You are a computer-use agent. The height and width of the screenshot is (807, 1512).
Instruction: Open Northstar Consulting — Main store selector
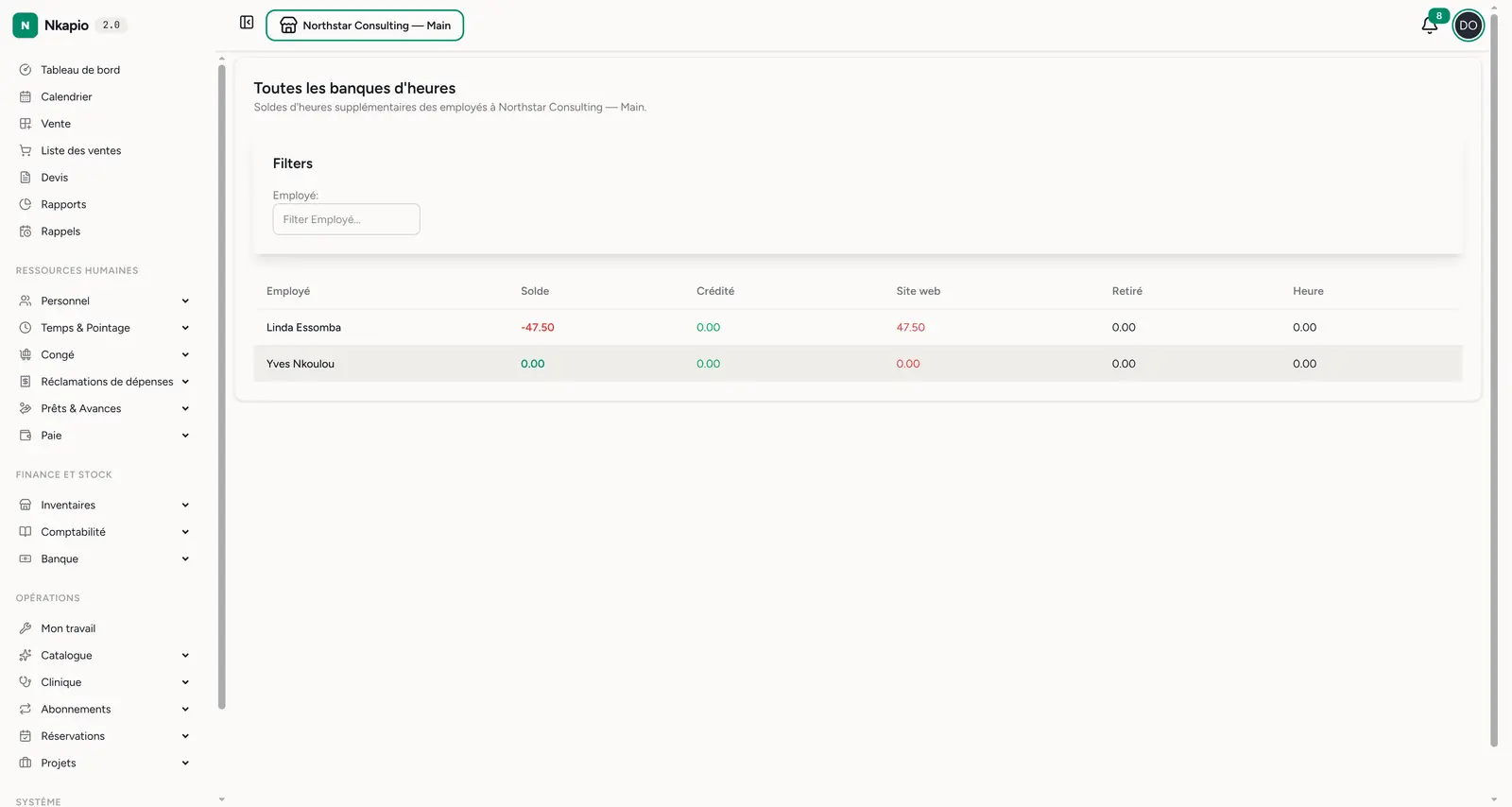coord(365,26)
